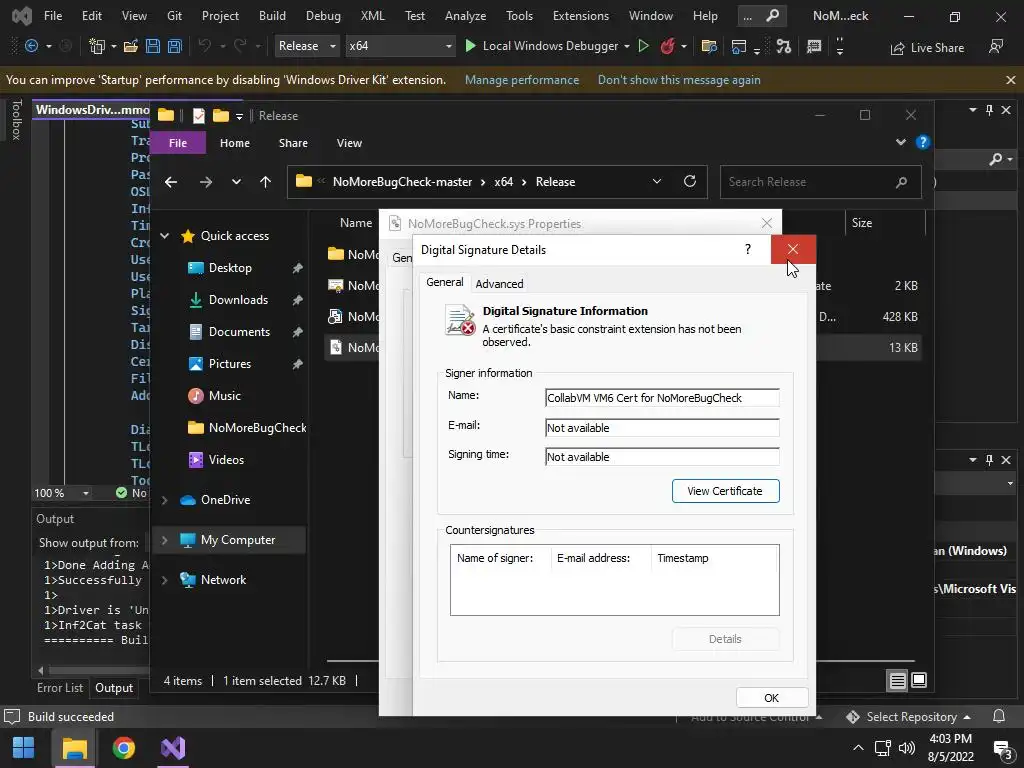The height and width of the screenshot is (768, 1024).
Task: Open Visual Studio from taskbar
Action: [173, 748]
